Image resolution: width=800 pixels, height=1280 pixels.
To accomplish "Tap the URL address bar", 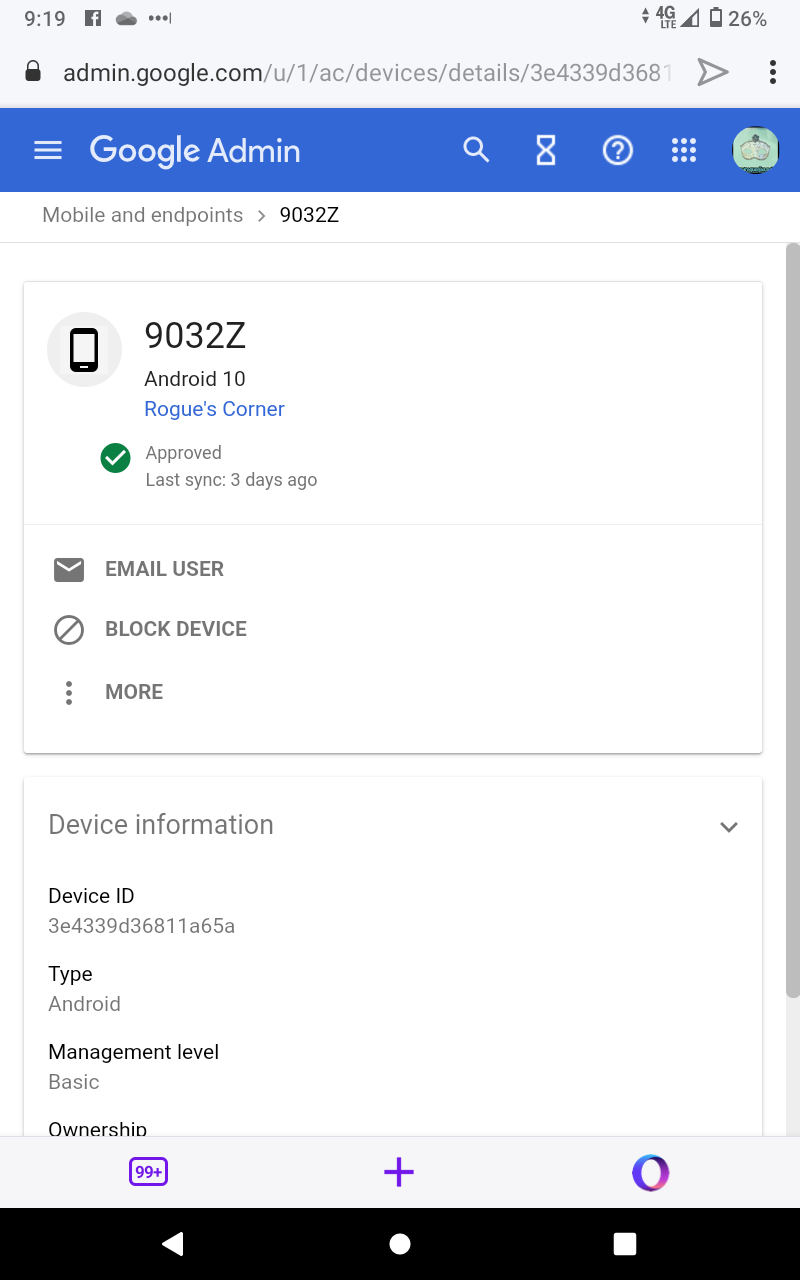I will [x=365, y=72].
